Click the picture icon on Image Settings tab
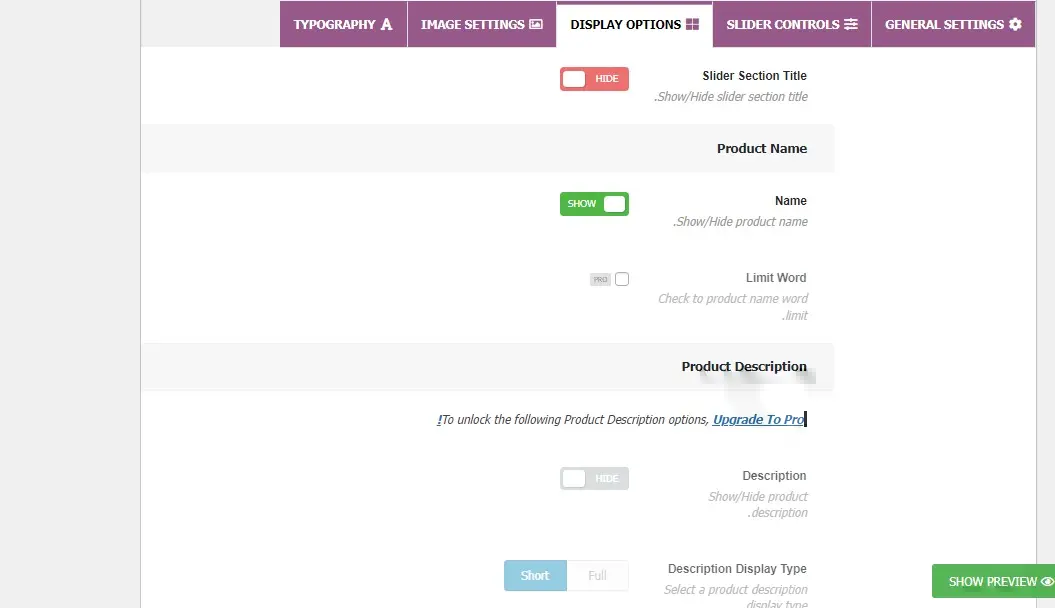 pos(536,24)
